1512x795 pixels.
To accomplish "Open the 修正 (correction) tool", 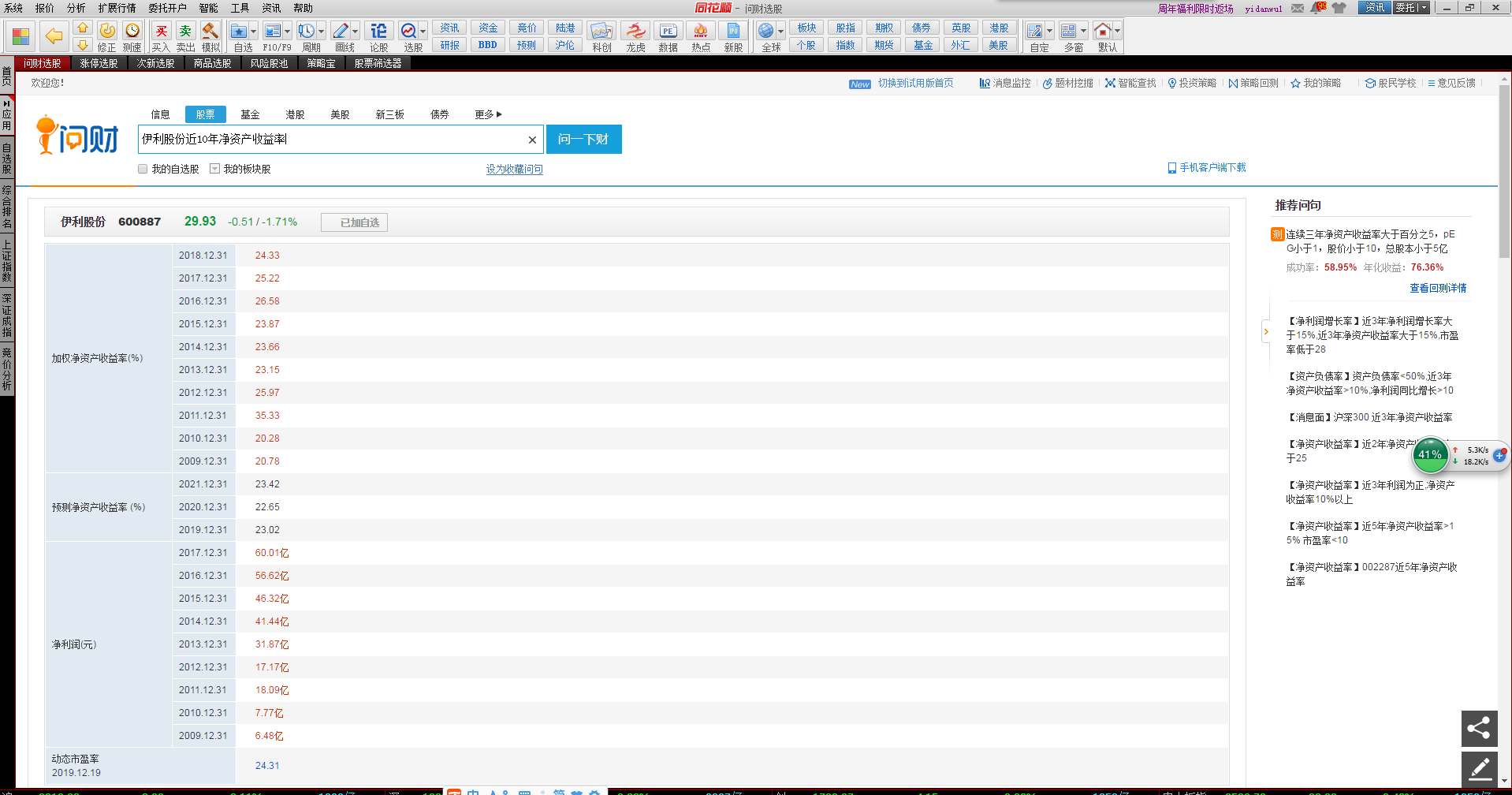I will (x=107, y=36).
